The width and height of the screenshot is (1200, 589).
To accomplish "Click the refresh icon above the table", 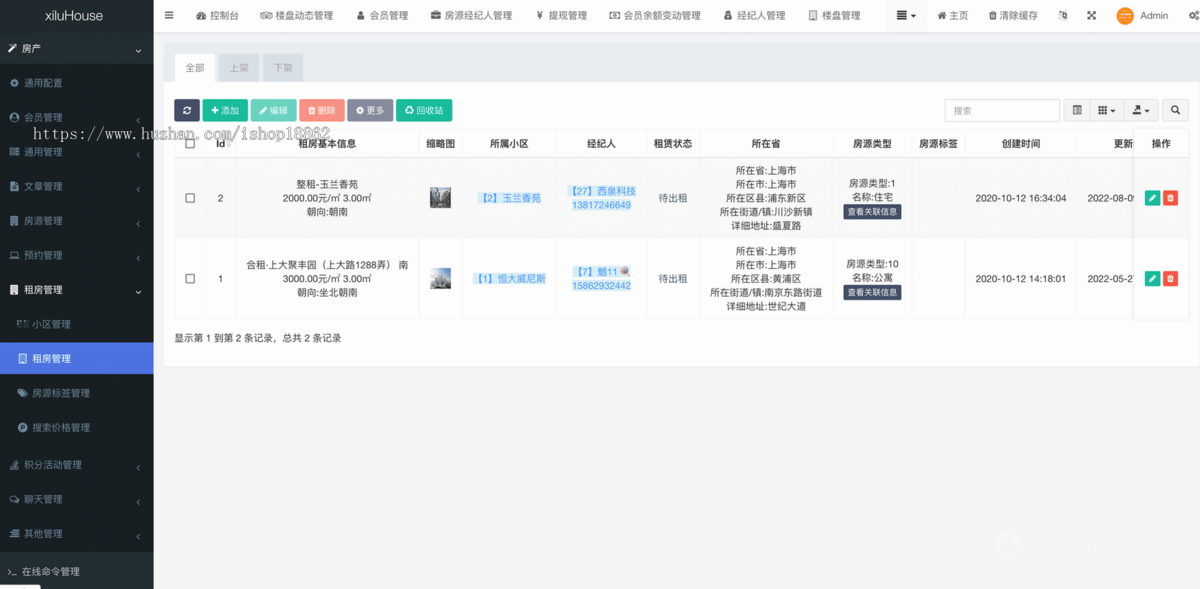I will pyautogui.click(x=187, y=110).
